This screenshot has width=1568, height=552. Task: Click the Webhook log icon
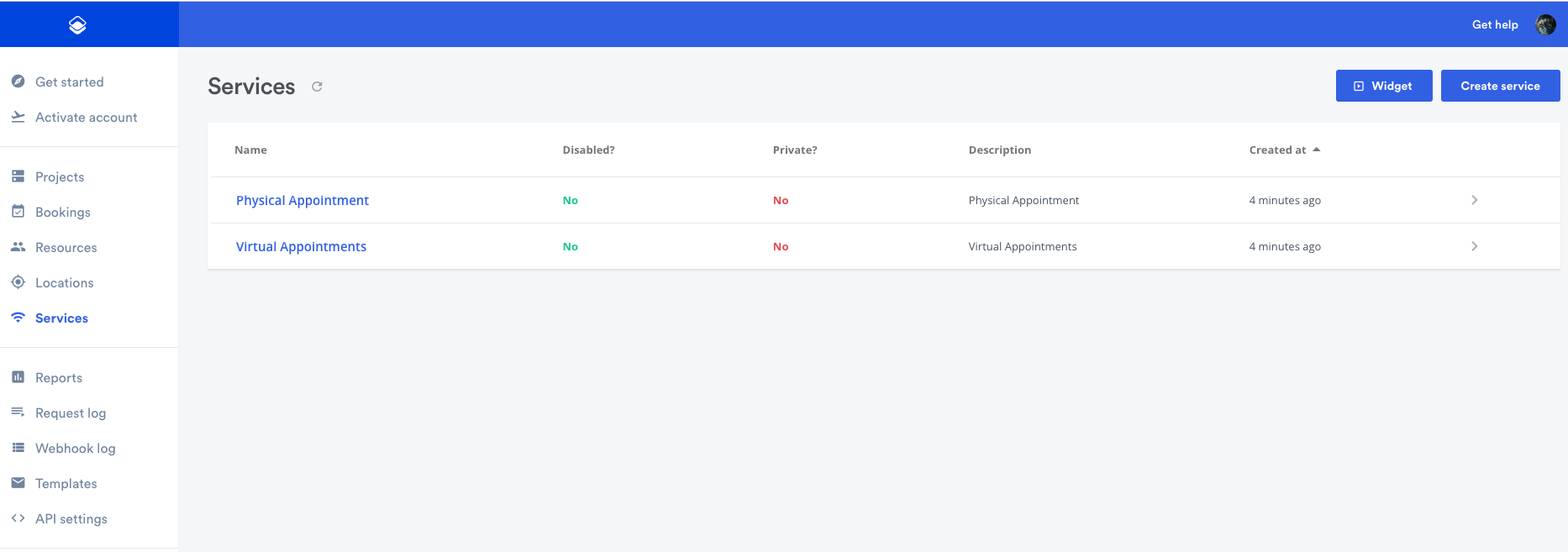click(x=18, y=448)
